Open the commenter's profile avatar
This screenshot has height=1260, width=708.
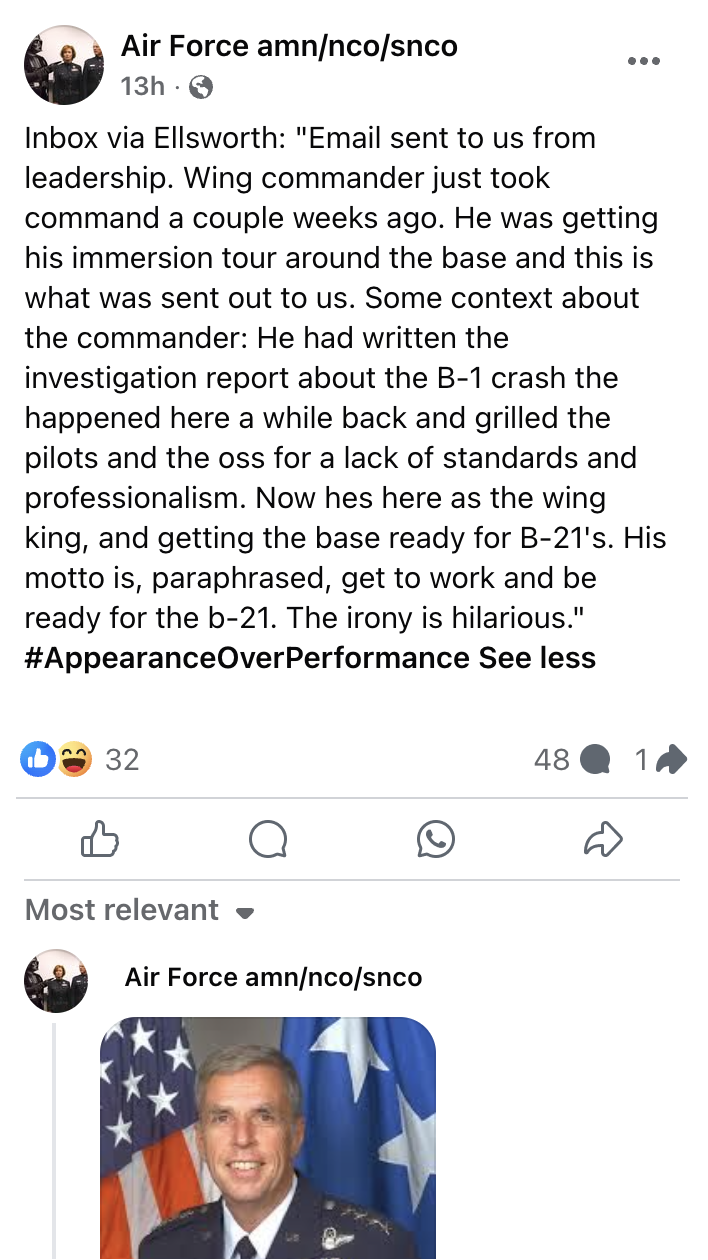point(56,981)
